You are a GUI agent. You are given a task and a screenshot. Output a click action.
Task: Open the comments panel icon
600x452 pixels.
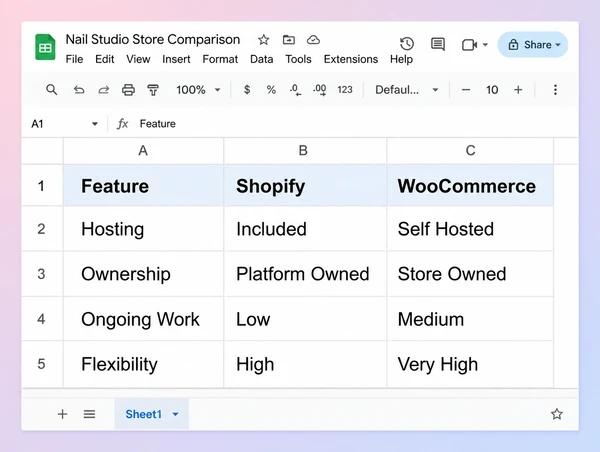tap(438, 44)
